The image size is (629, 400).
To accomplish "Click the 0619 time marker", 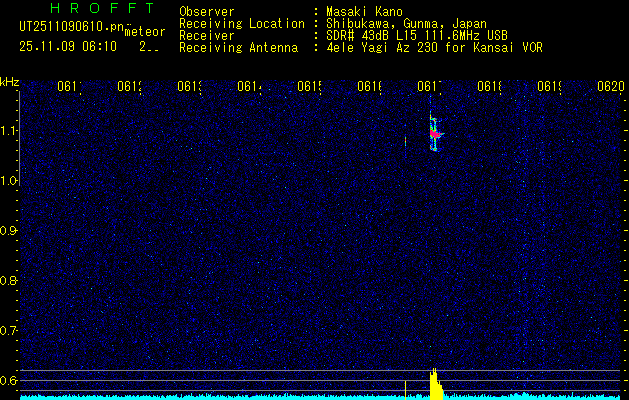I will (549, 86).
